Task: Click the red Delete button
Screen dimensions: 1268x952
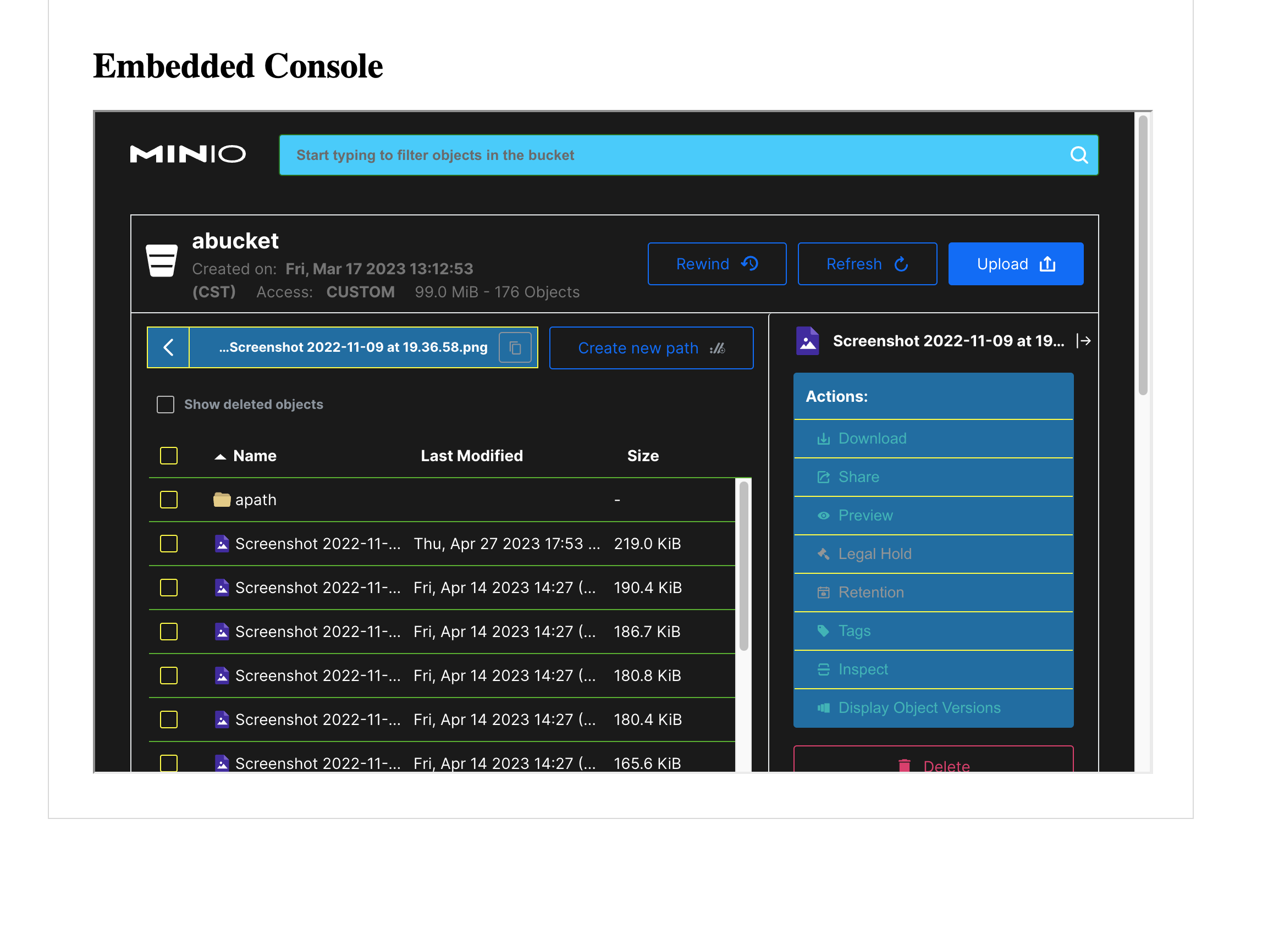Action: coord(933,760)
